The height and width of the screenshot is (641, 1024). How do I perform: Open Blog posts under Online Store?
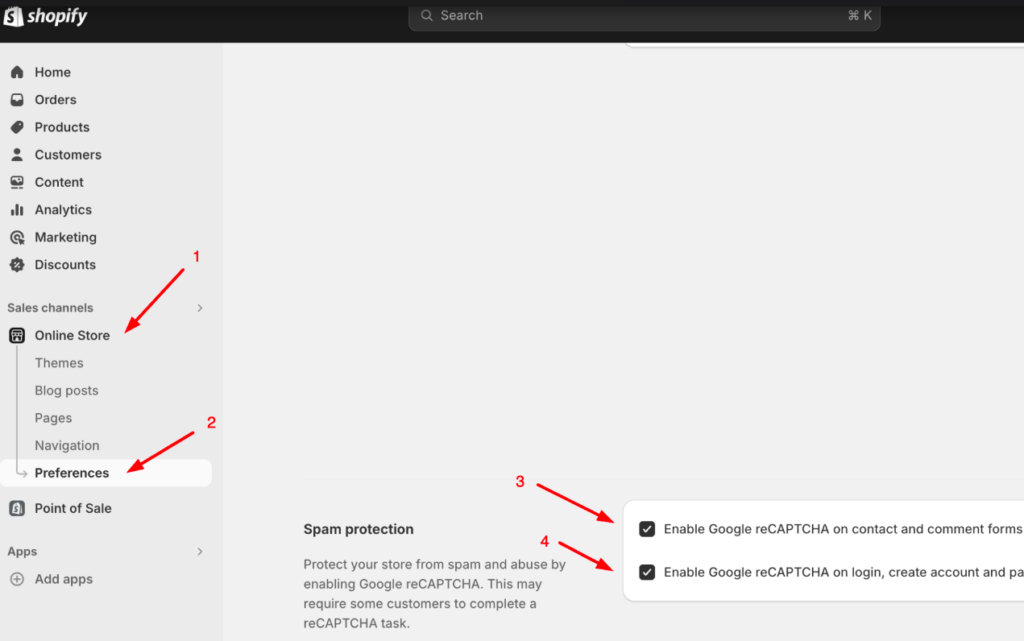[67, 390]
